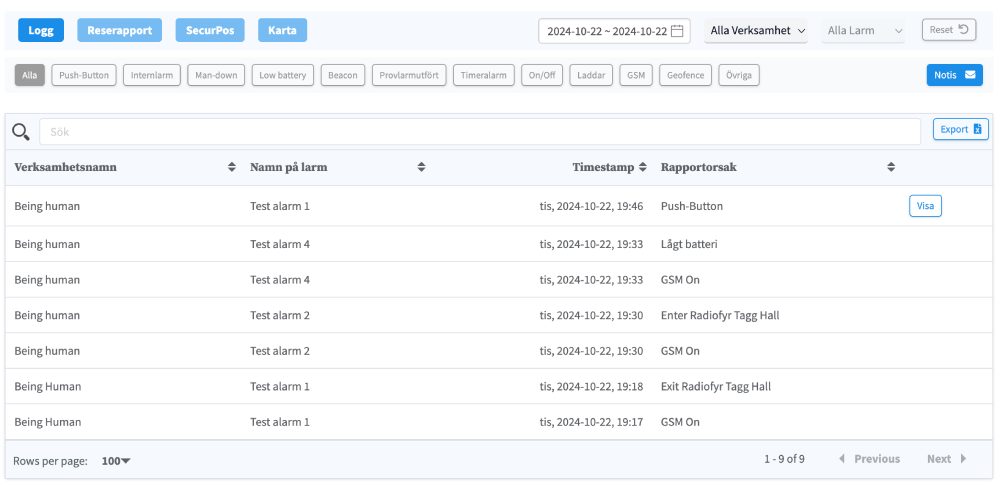Image resolution: width=1000 pixels, height=486 pixels.
Task: Enable the Low battery filter
Action: (x=283, y=75)
